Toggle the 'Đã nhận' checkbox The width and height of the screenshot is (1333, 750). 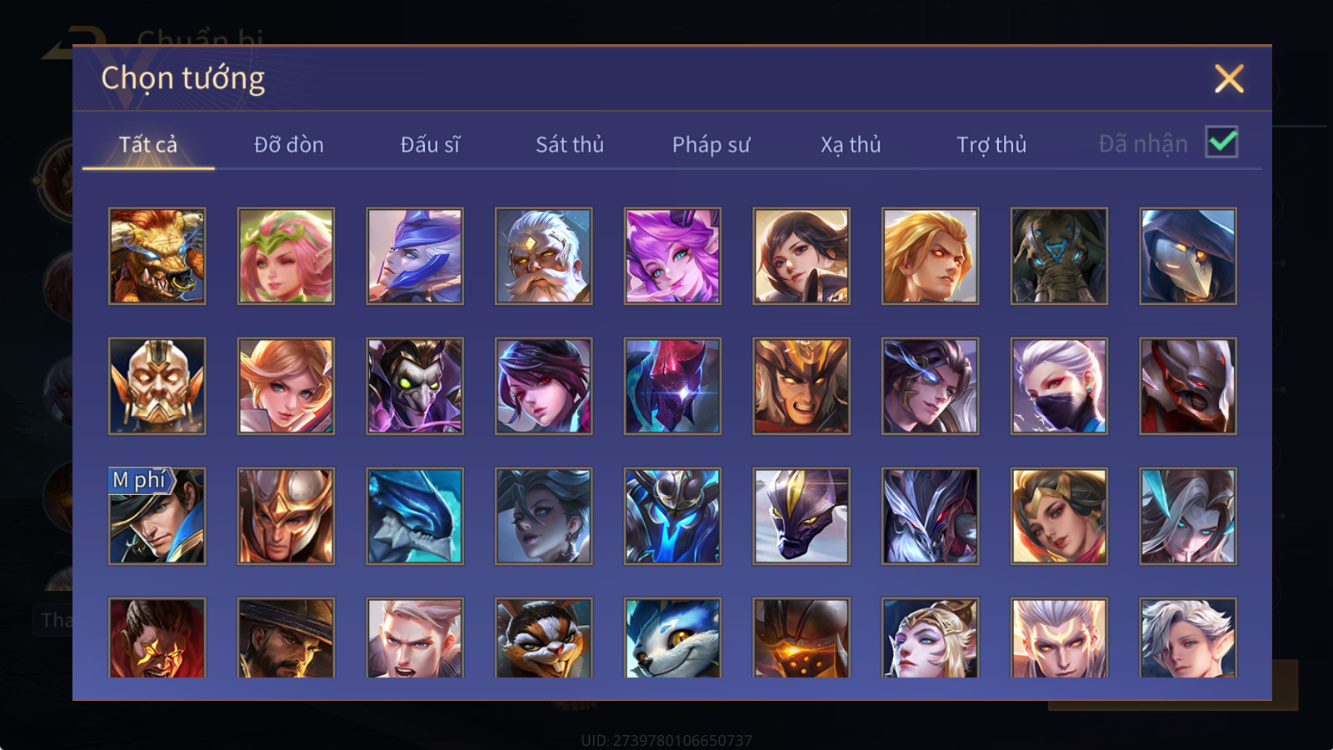click(1222, 143)
